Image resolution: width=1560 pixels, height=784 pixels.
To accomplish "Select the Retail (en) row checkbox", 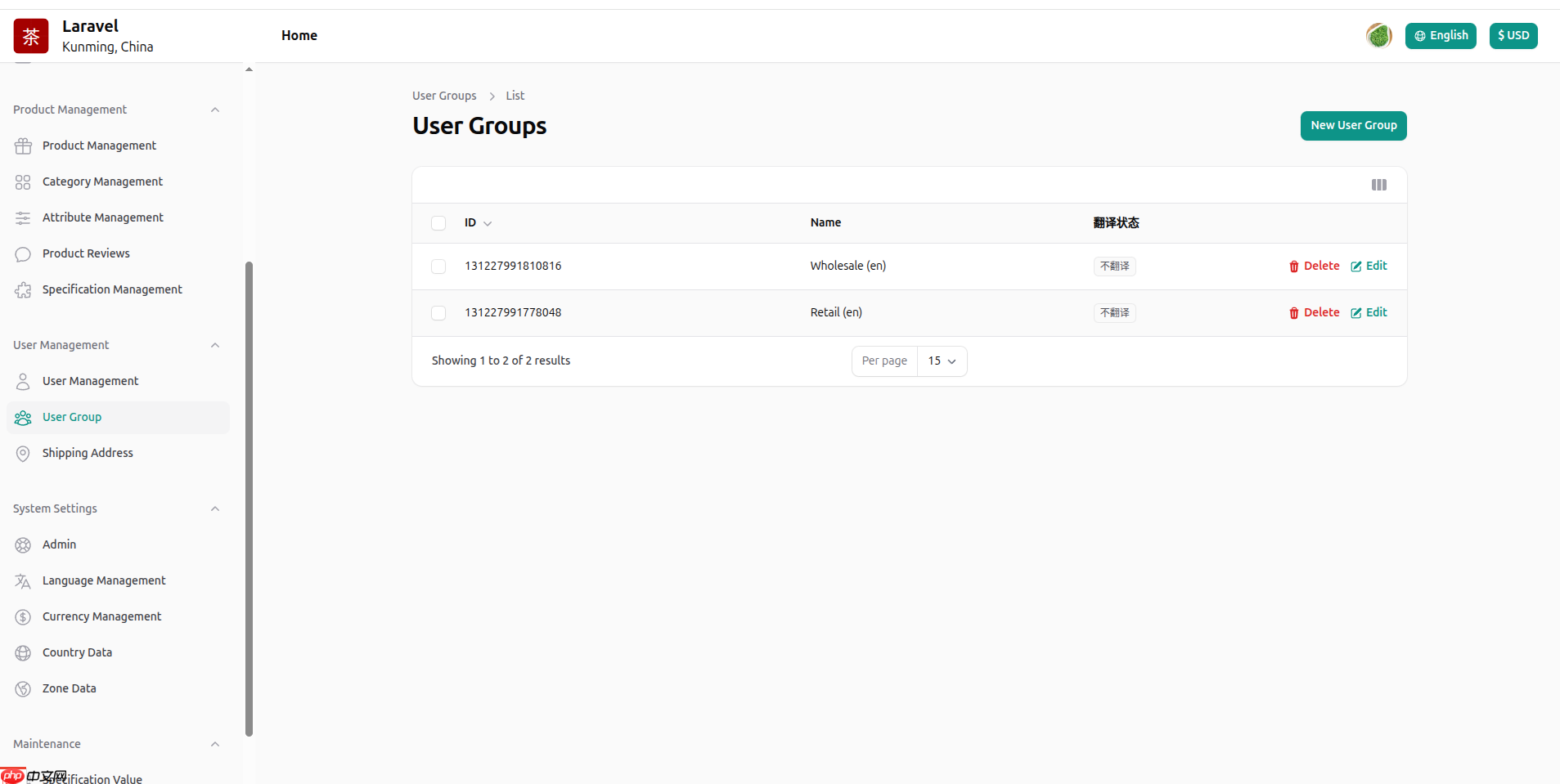I will pos(438,313).
